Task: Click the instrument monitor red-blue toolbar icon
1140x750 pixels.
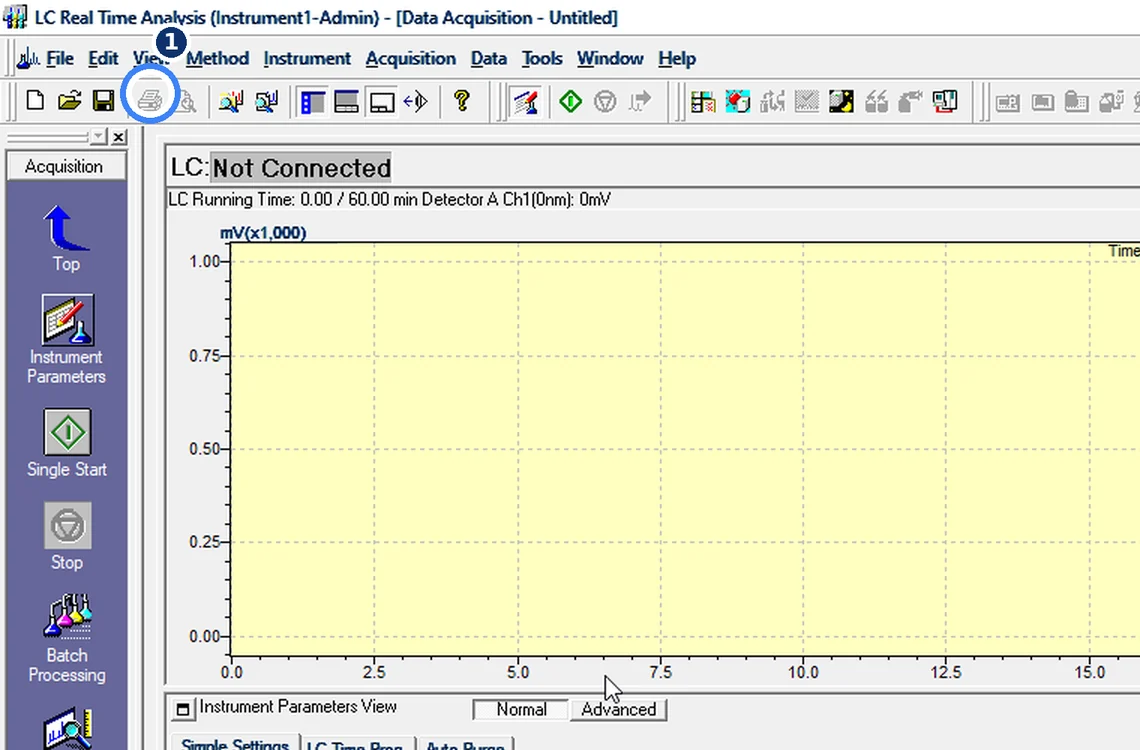Action: (945, 102)
